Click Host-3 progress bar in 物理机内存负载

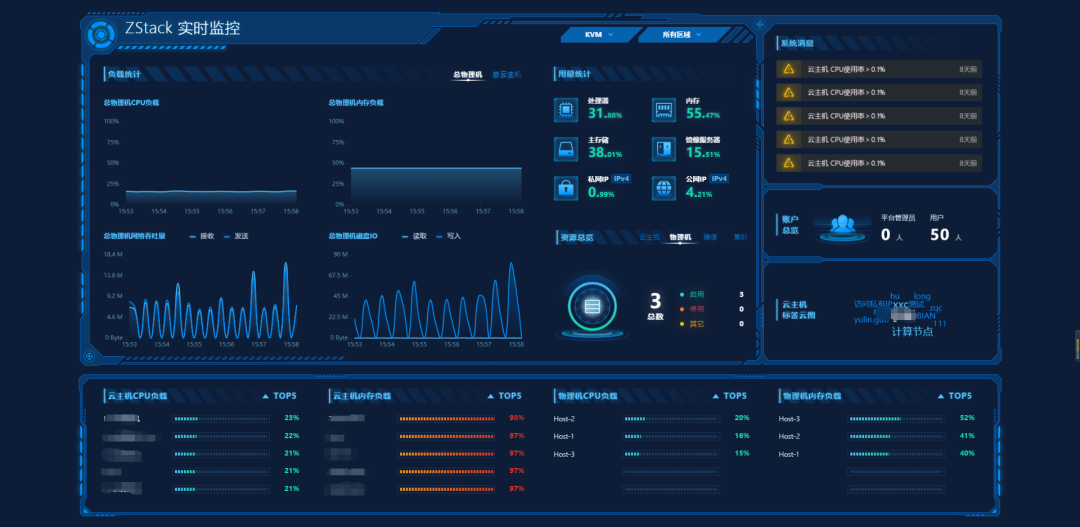coord(896,418)
